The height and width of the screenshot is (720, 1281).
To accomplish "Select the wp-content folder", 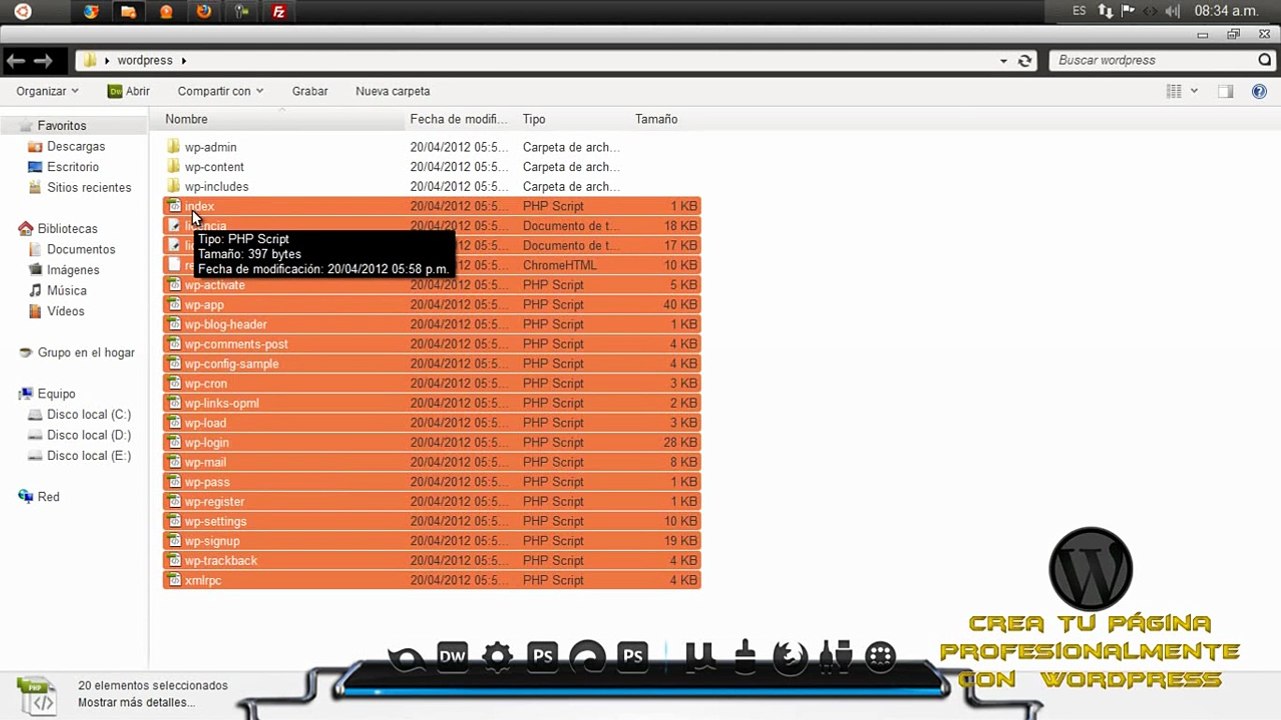I will [x=214, y=167].
